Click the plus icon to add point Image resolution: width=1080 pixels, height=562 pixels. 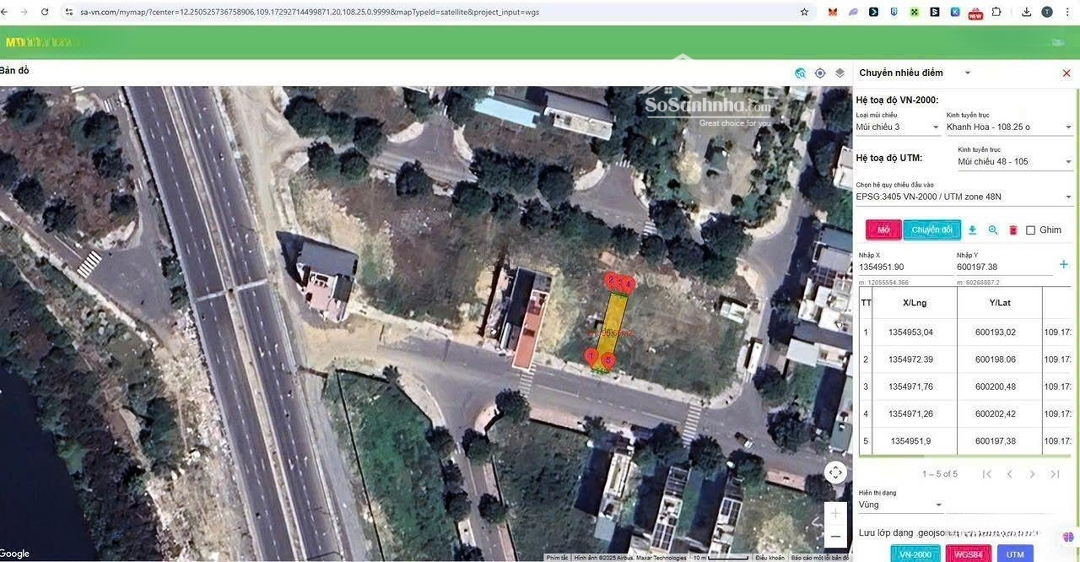pos(1063,265)
